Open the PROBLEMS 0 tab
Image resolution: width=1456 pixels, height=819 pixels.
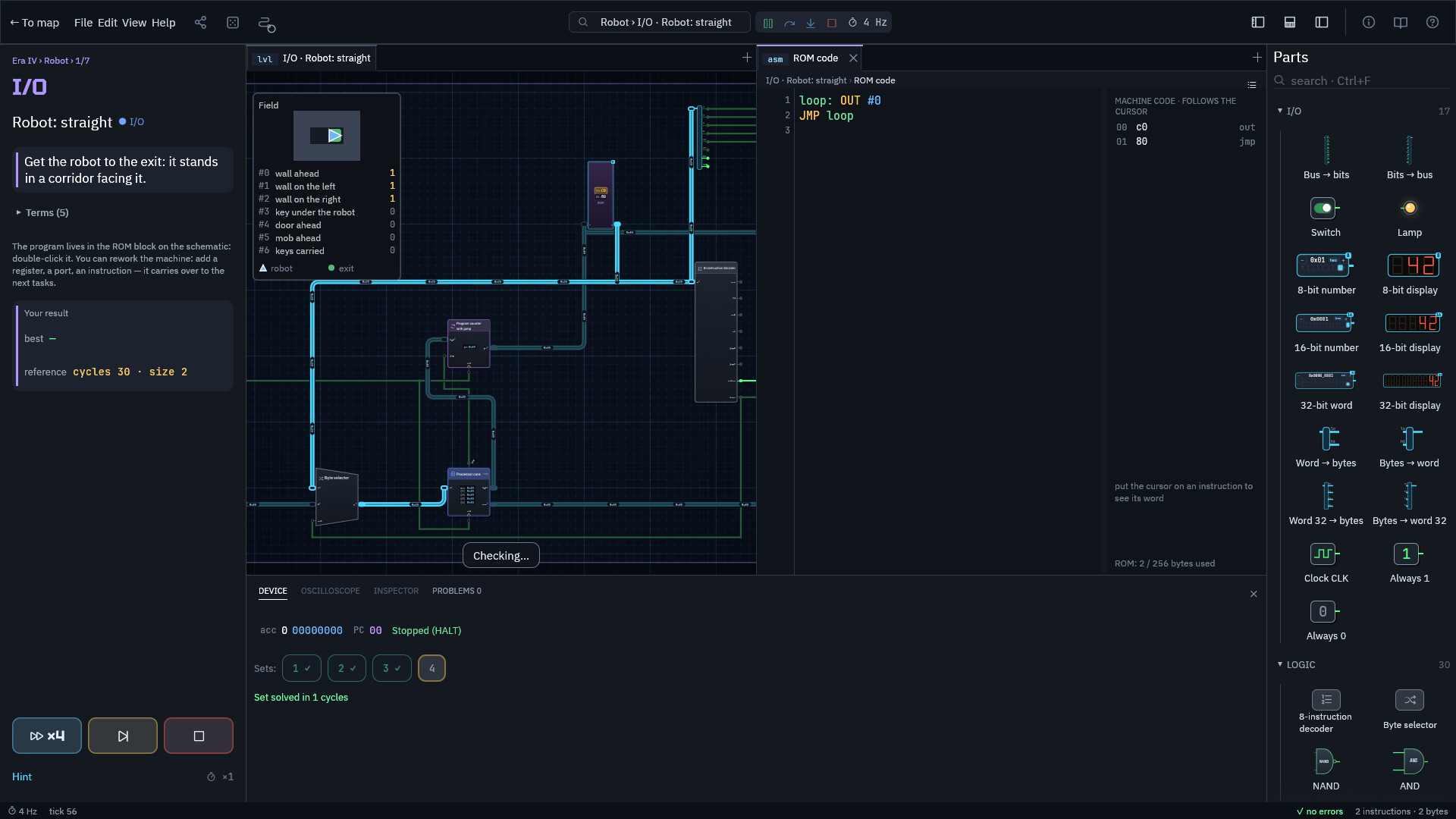point(457,591)
